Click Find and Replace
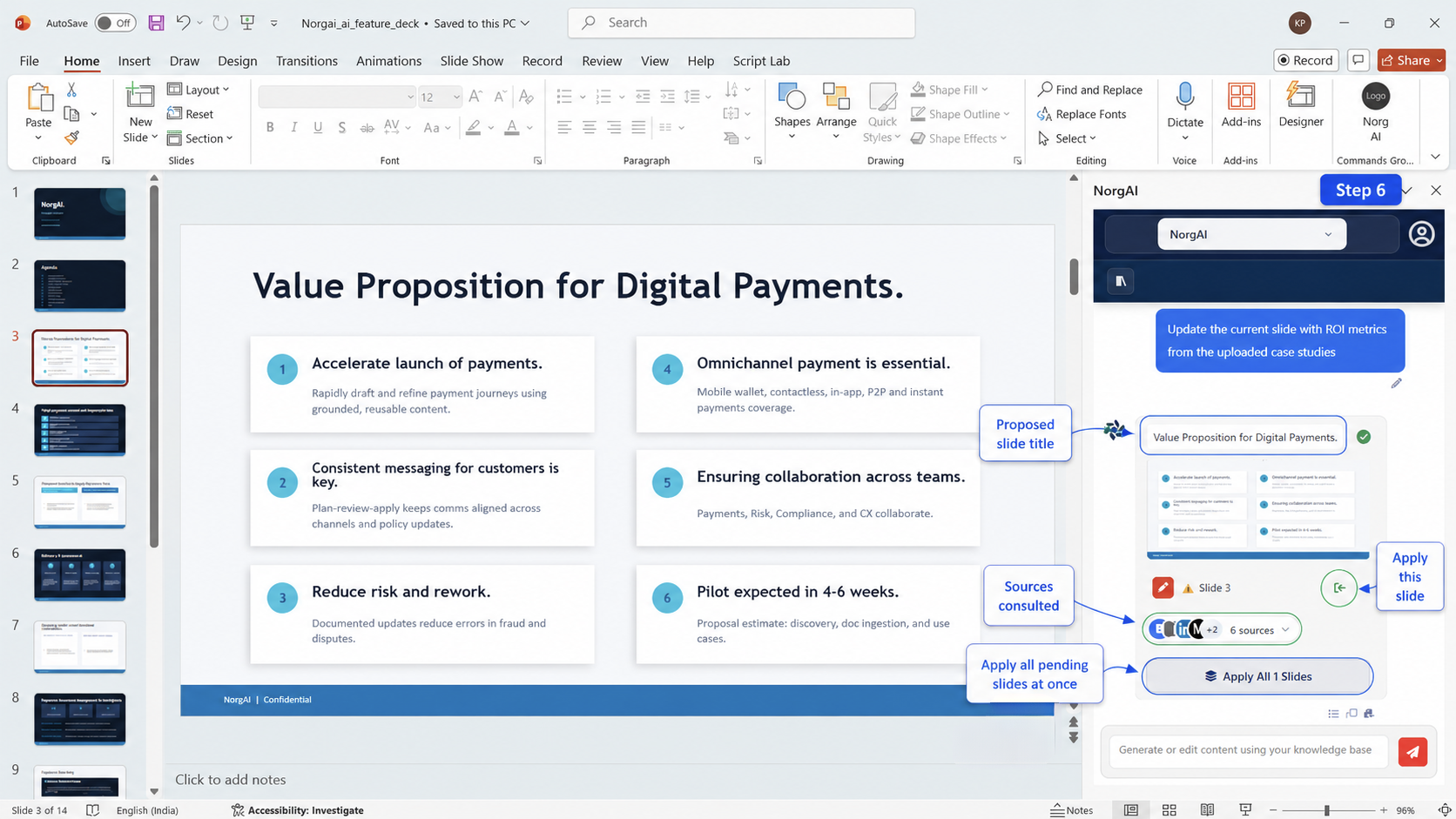Image resolution: width=1456 pixels, height=819 pixels. point(1089,90)
